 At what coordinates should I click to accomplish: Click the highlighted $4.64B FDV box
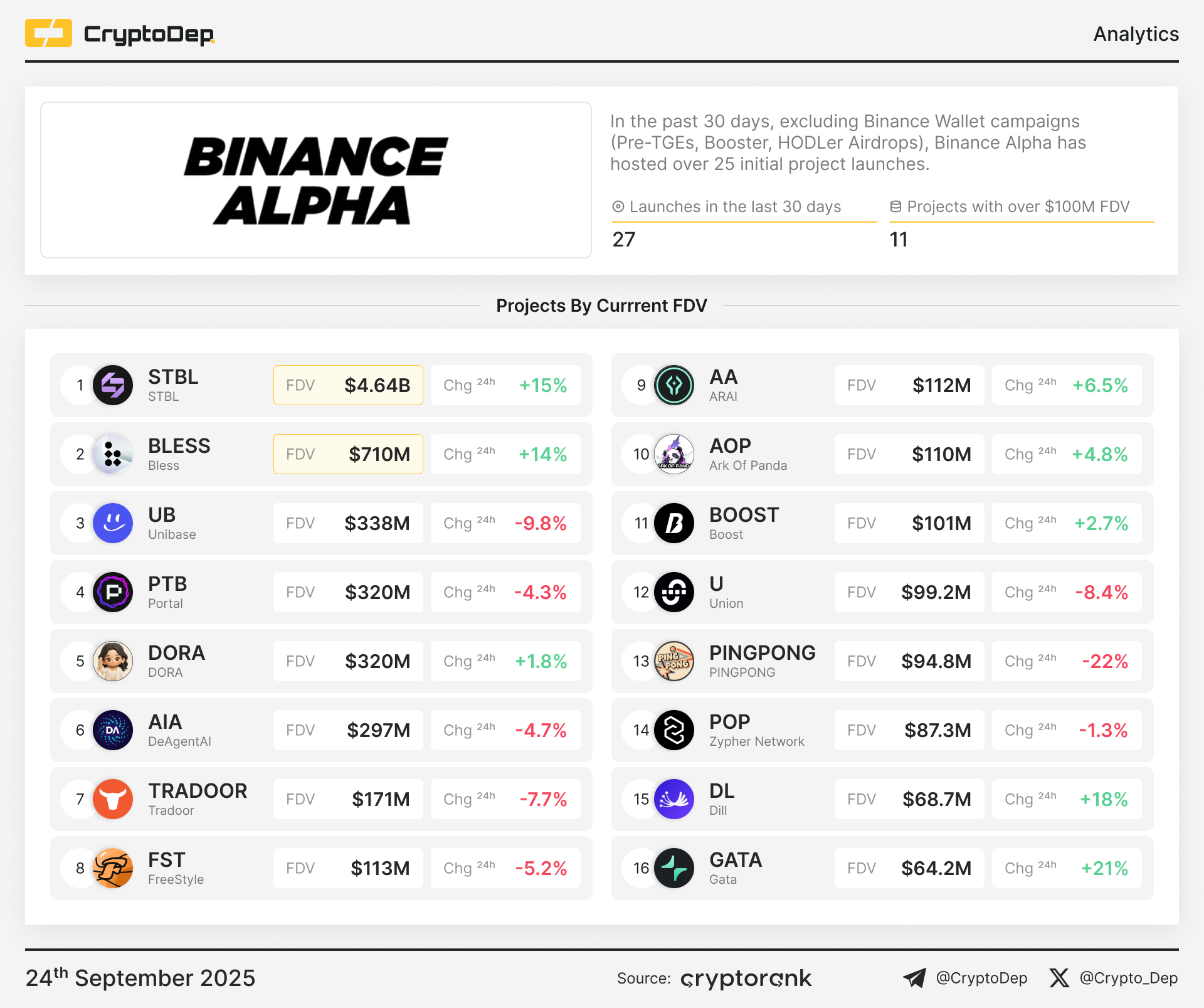coord(348,385)
